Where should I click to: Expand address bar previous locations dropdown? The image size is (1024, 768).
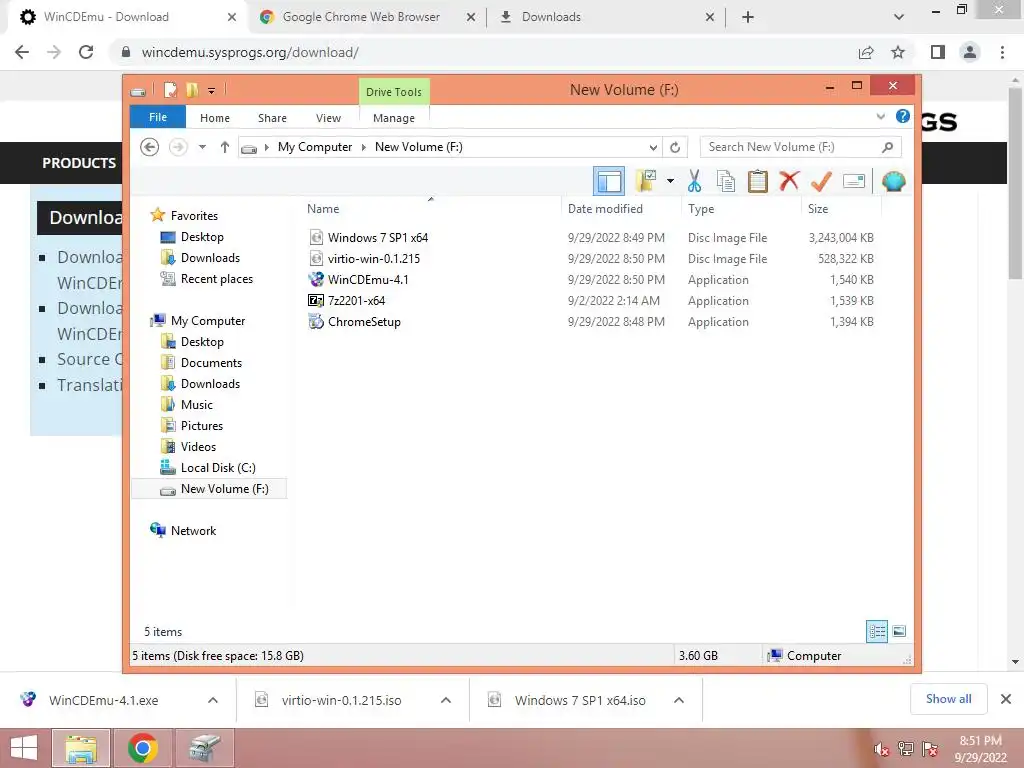point(652,148)
